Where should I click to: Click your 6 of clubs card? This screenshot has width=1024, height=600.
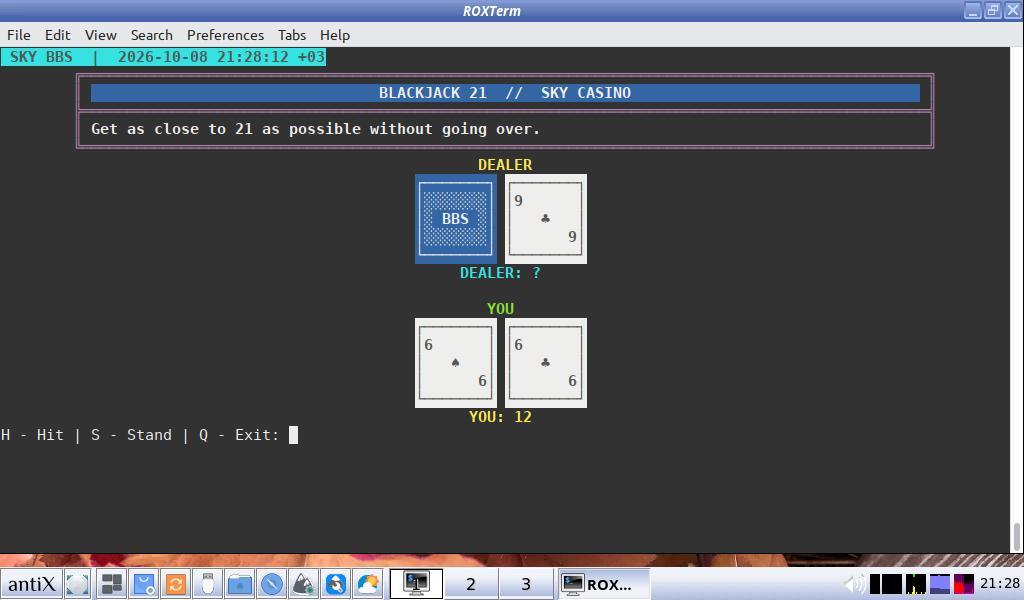546,363
